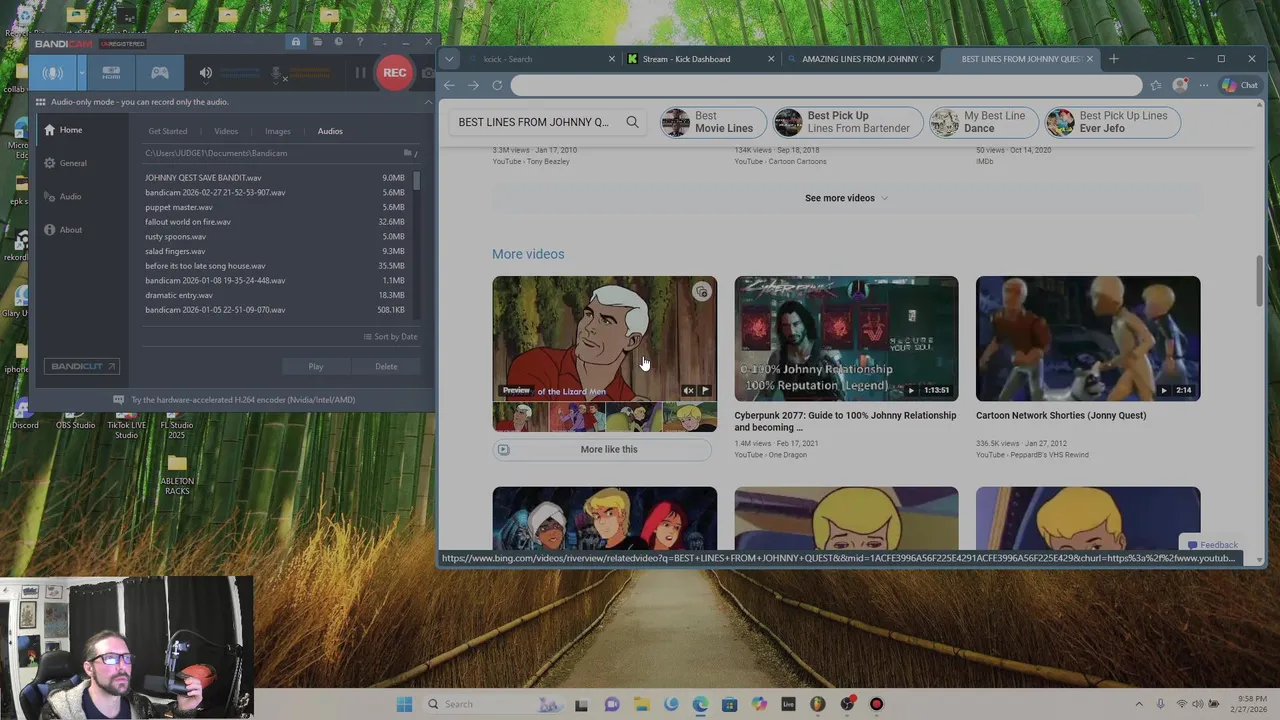Select game recording mode gamepad icon
The image size is (1280, 720).
point(159,72)
